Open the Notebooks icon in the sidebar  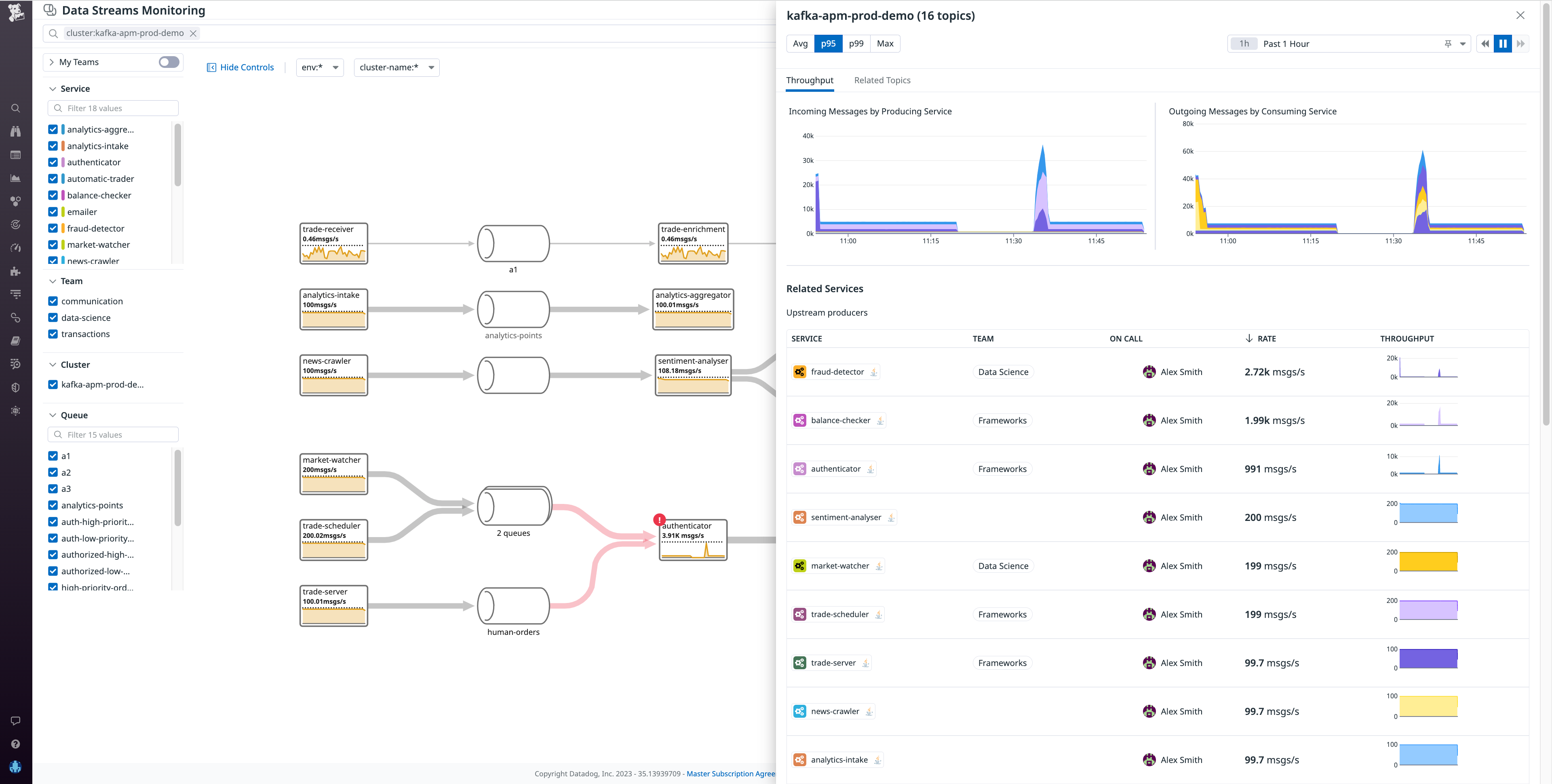click(16, 341)
